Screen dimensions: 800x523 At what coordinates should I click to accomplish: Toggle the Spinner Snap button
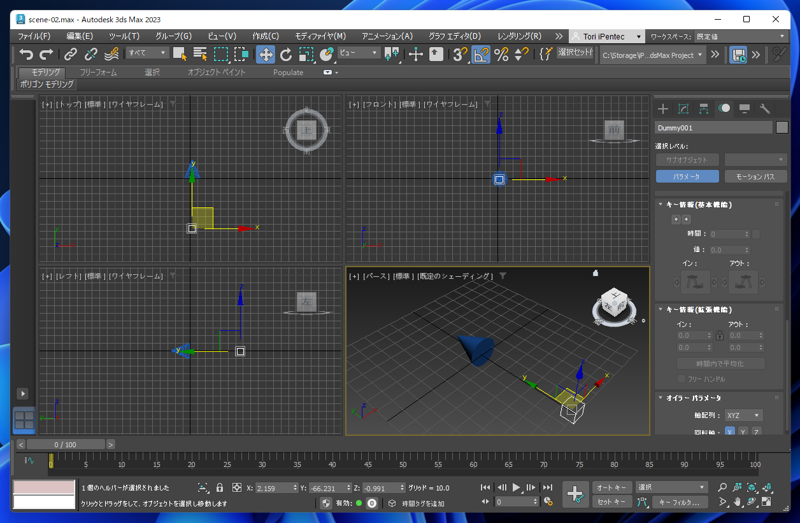point(521,54)
